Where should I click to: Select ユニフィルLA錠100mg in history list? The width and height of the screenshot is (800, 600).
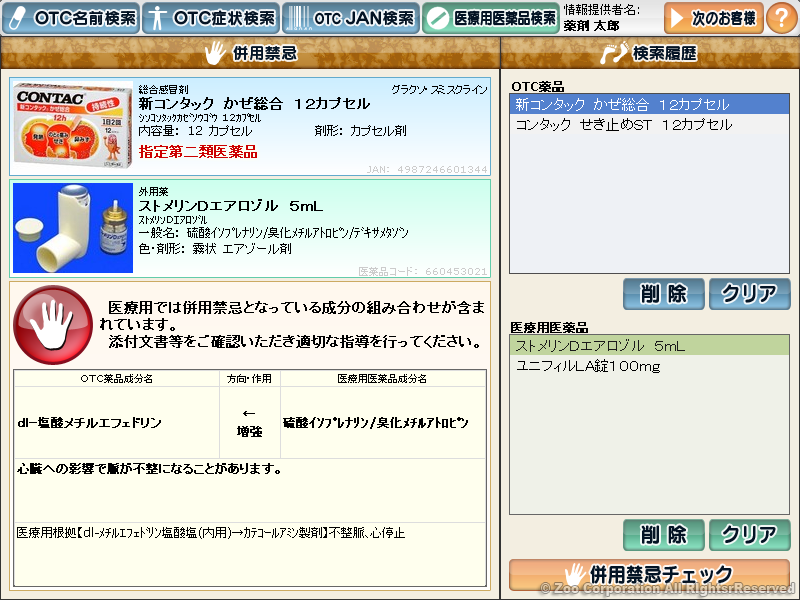[649, 366]
